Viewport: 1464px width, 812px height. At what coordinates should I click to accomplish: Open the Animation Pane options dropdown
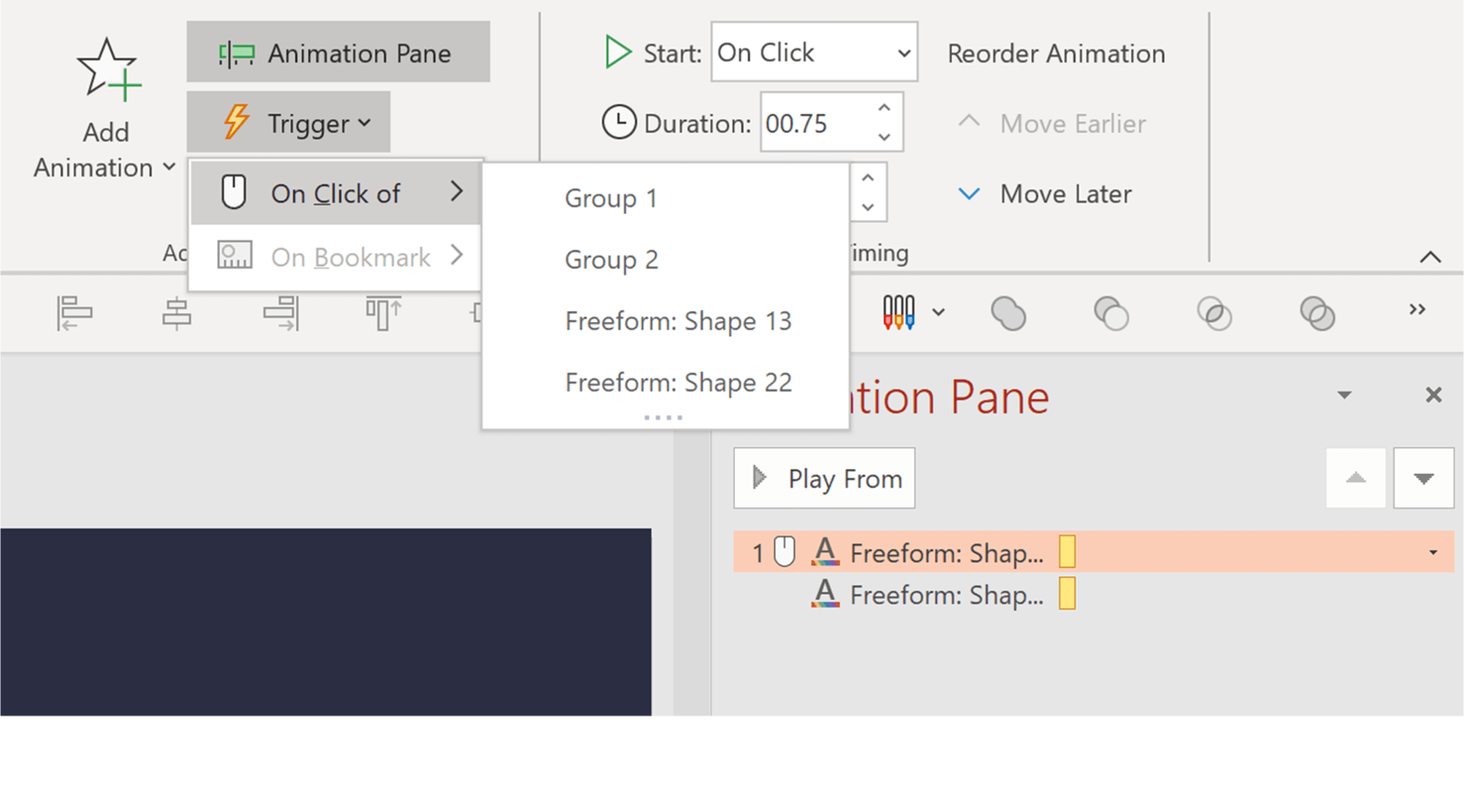pos(1344,395)
